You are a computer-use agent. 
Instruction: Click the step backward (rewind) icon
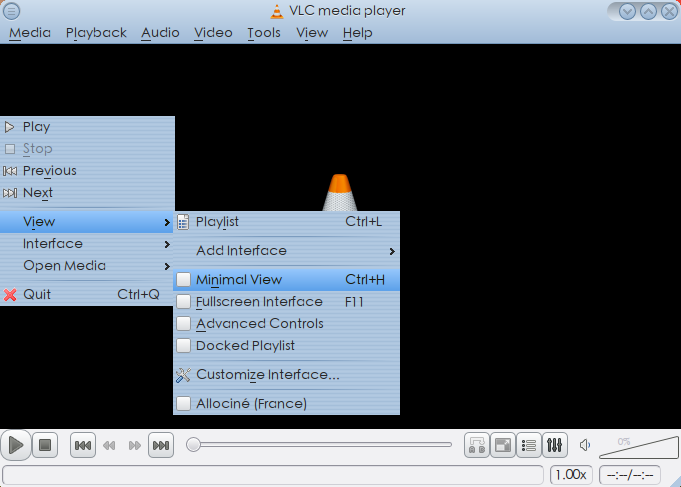(x=109, y=445)
